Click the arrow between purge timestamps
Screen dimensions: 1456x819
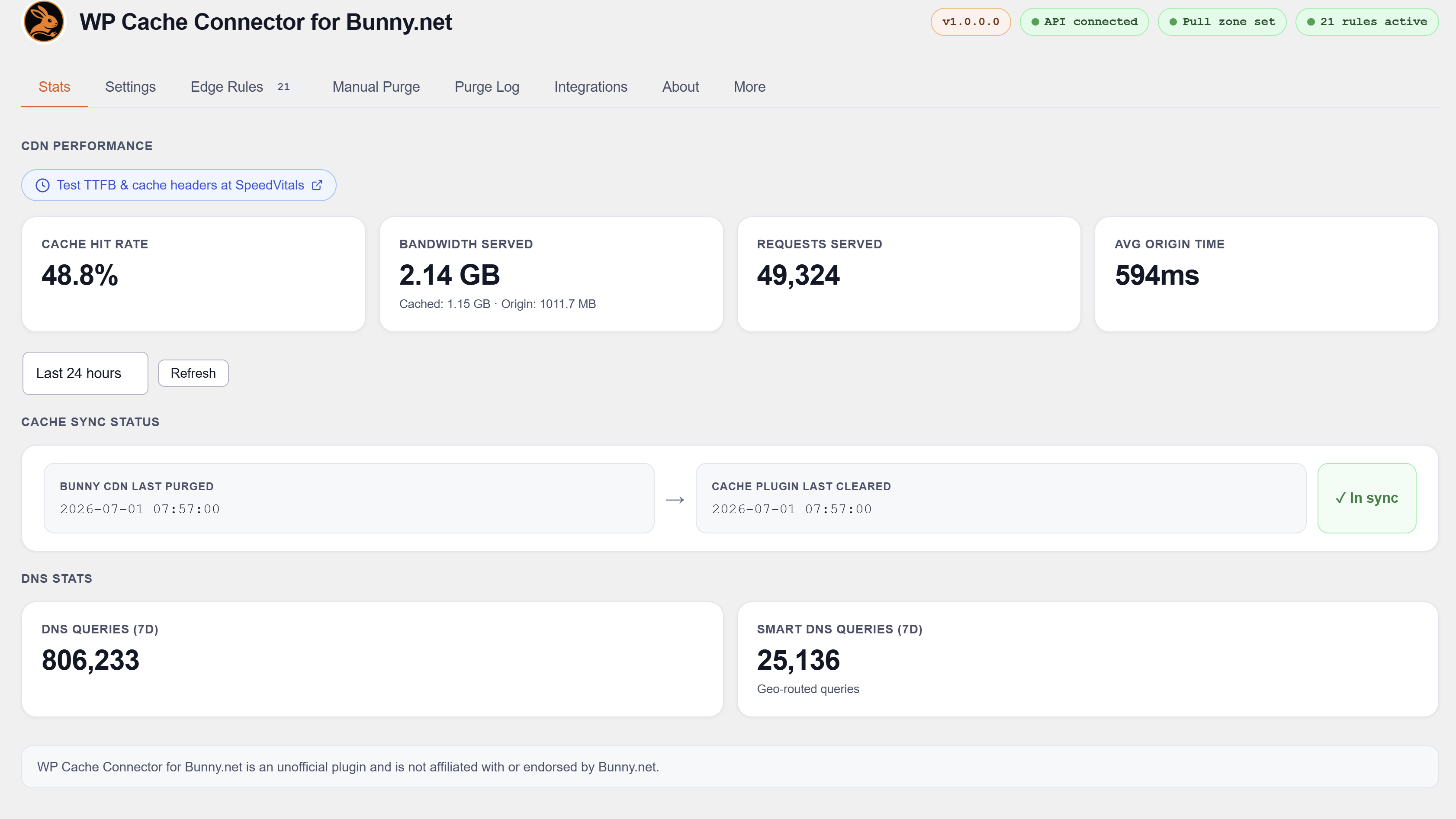pyautogui.click(x=675, y=500)
